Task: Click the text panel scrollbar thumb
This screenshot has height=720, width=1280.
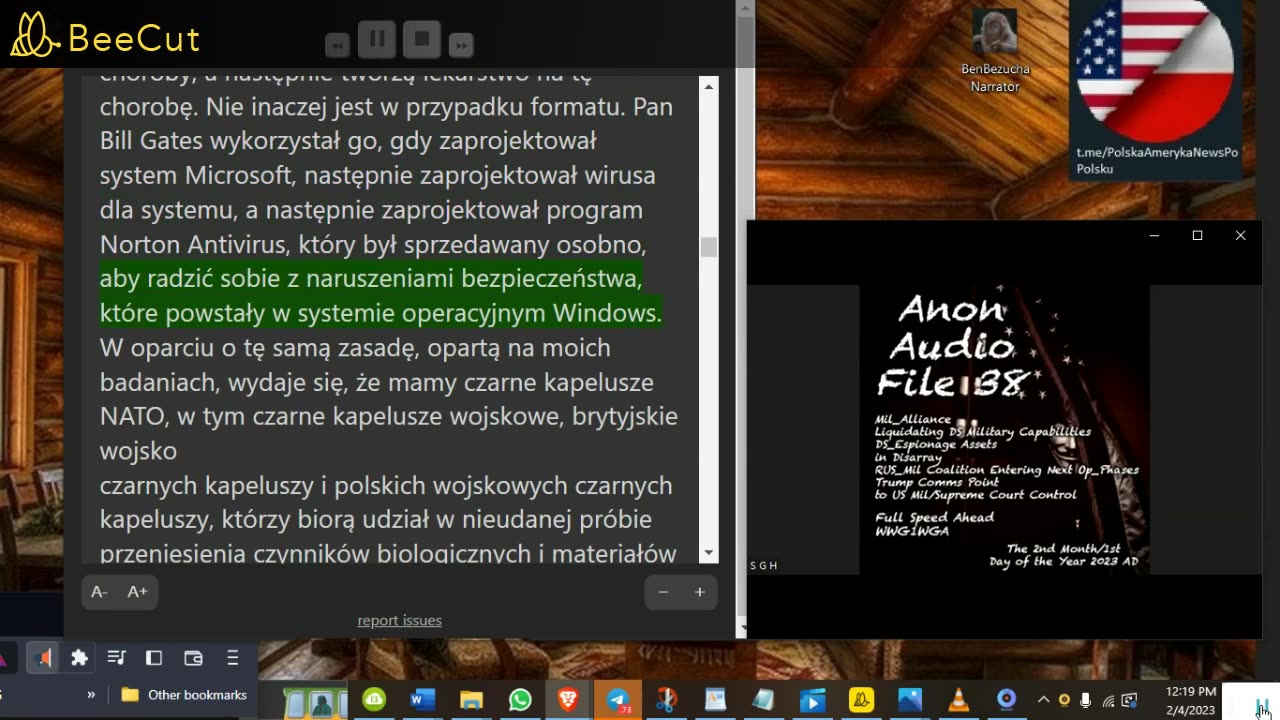Action: point(709,247)
